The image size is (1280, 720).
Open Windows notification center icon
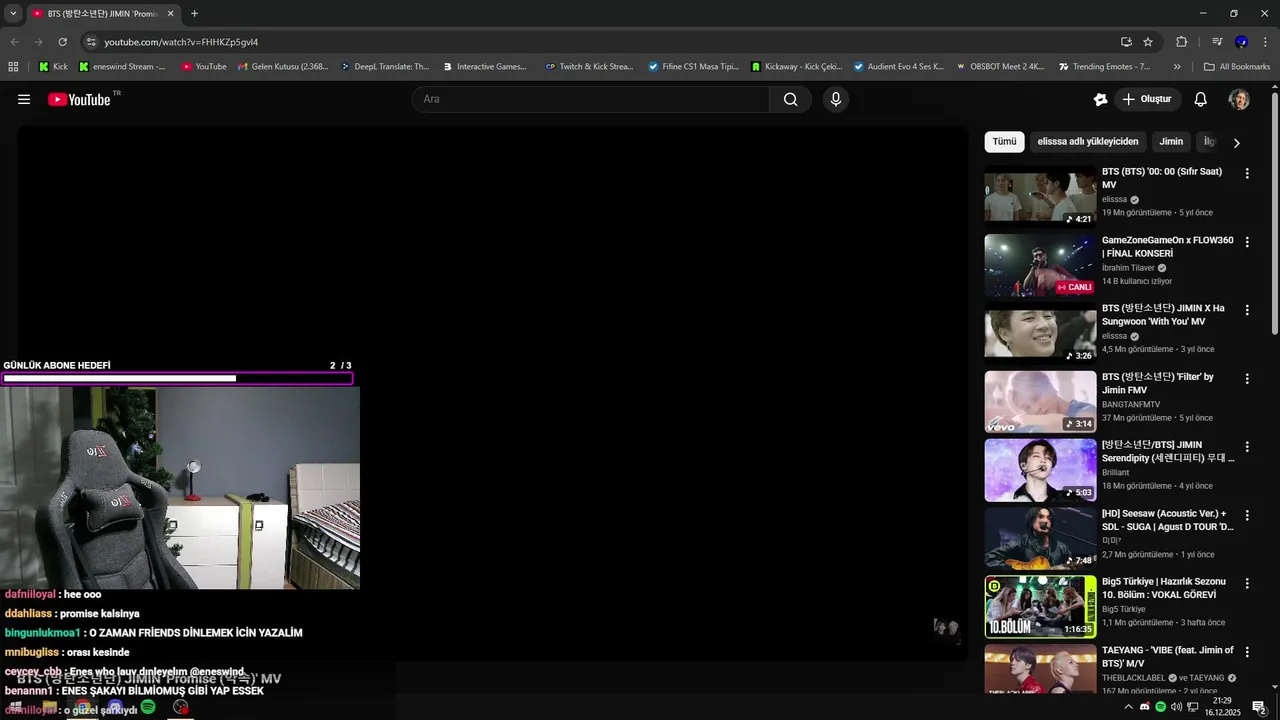(x=1259, y=707)
